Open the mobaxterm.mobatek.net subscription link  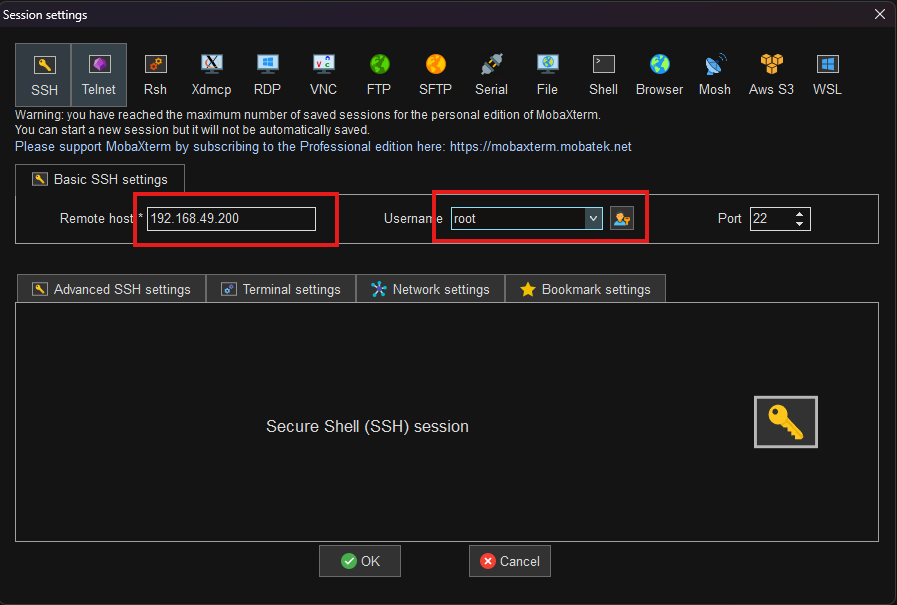(540, 146)
